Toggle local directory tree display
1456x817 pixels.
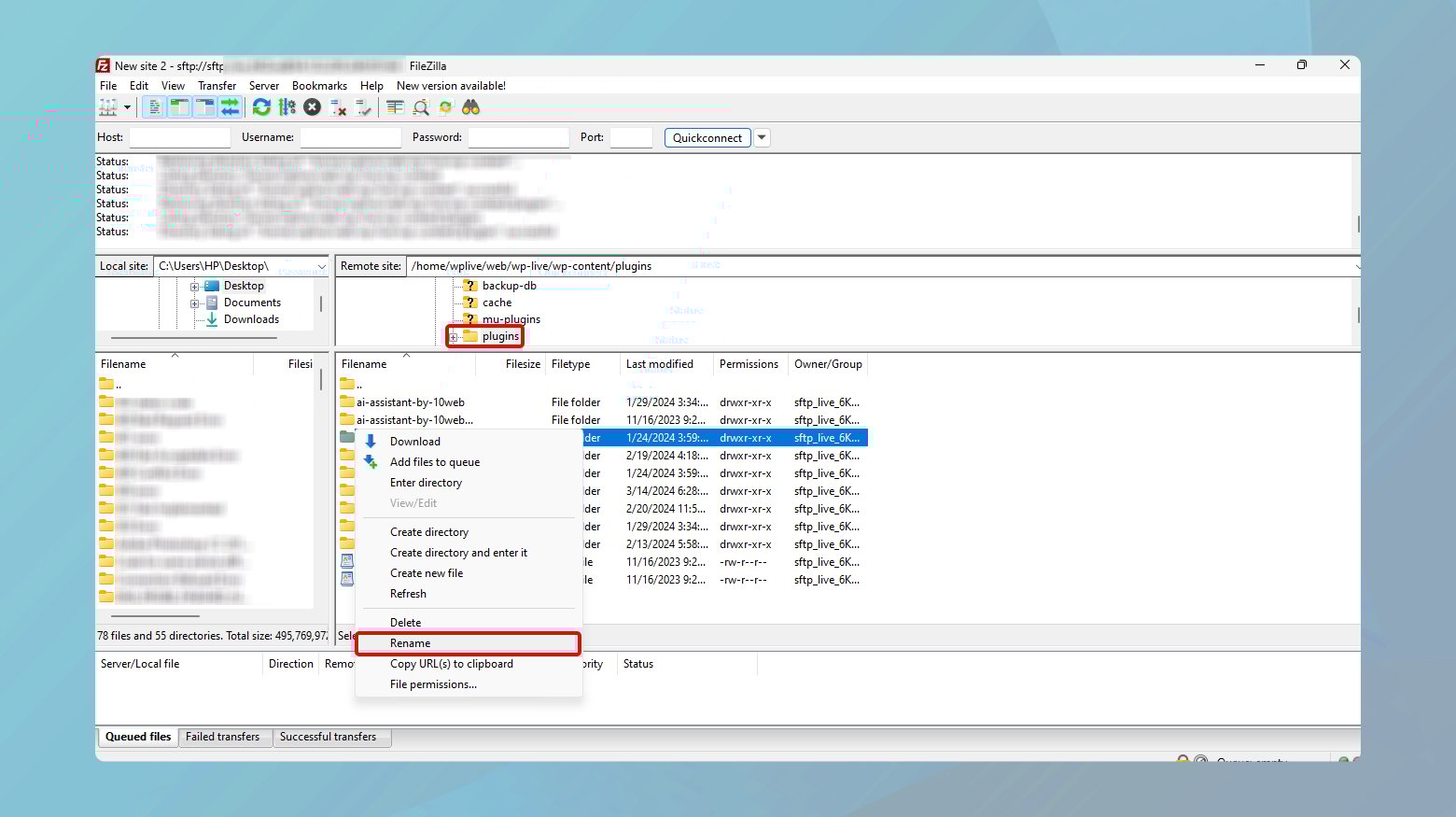(x=179, y=107)
